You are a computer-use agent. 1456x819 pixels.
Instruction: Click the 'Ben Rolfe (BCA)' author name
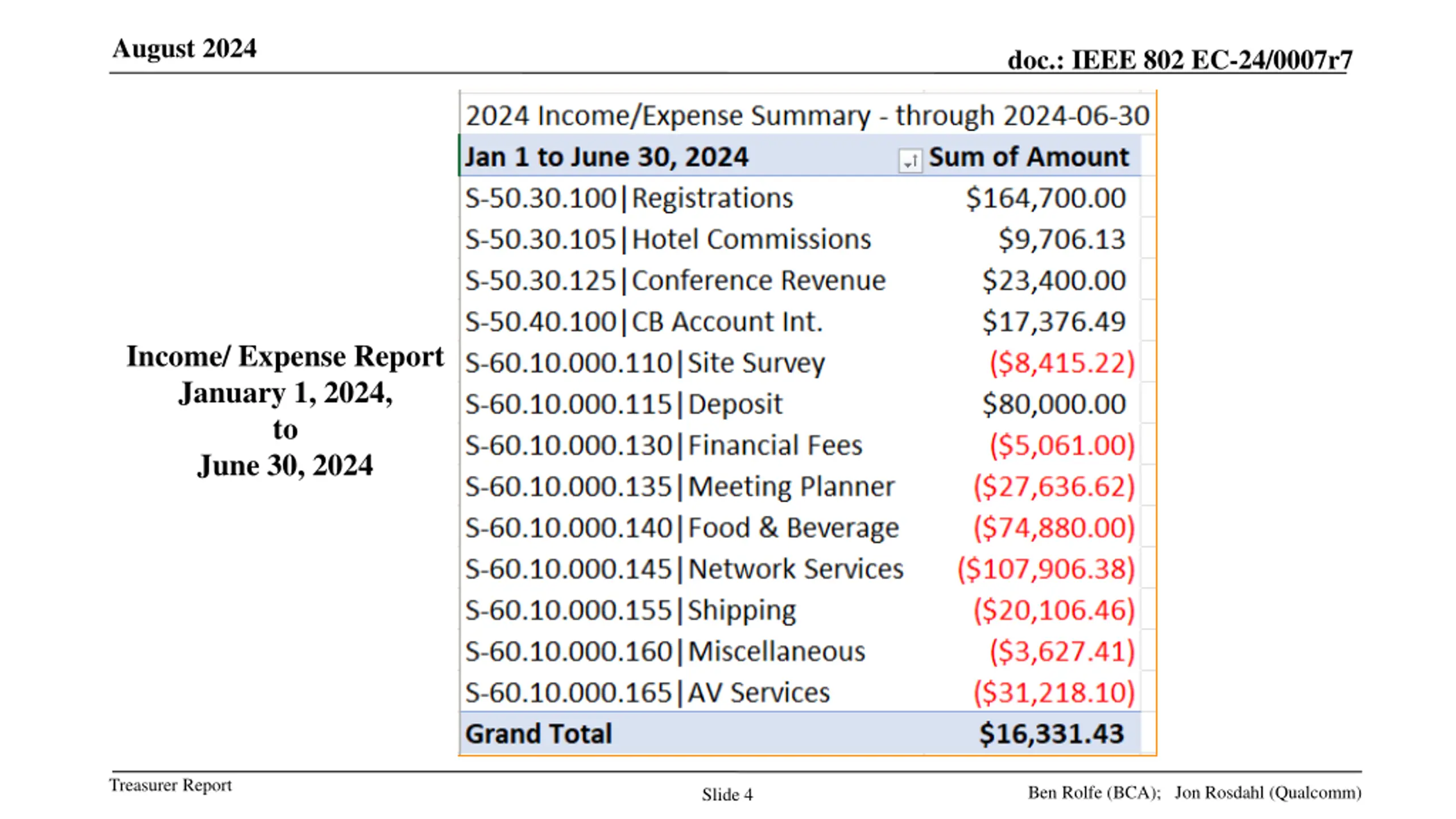[1093, 793]
